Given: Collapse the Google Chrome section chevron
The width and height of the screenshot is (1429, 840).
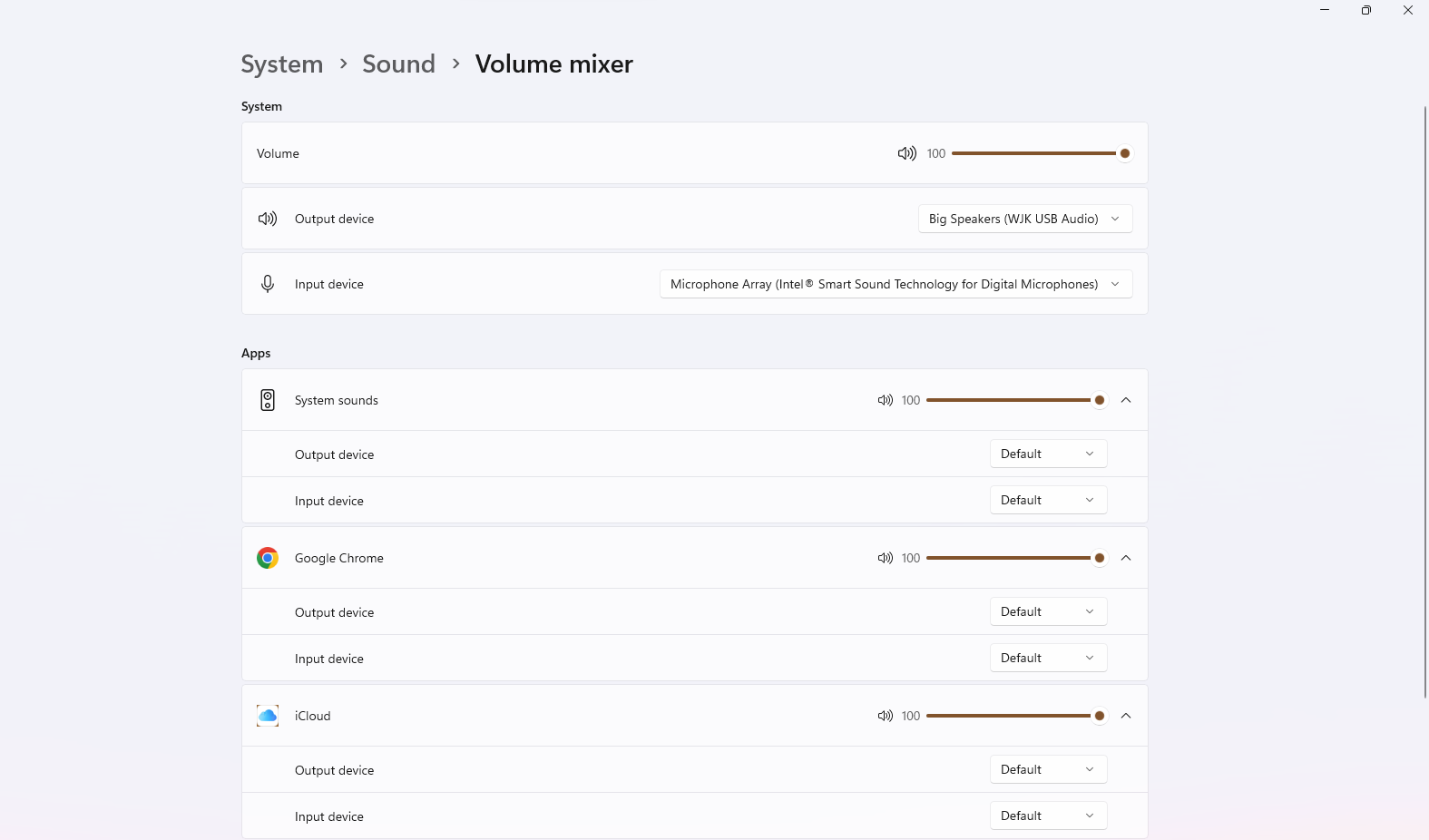Looking at the screenshot, I should click(x=1126, y=558).
